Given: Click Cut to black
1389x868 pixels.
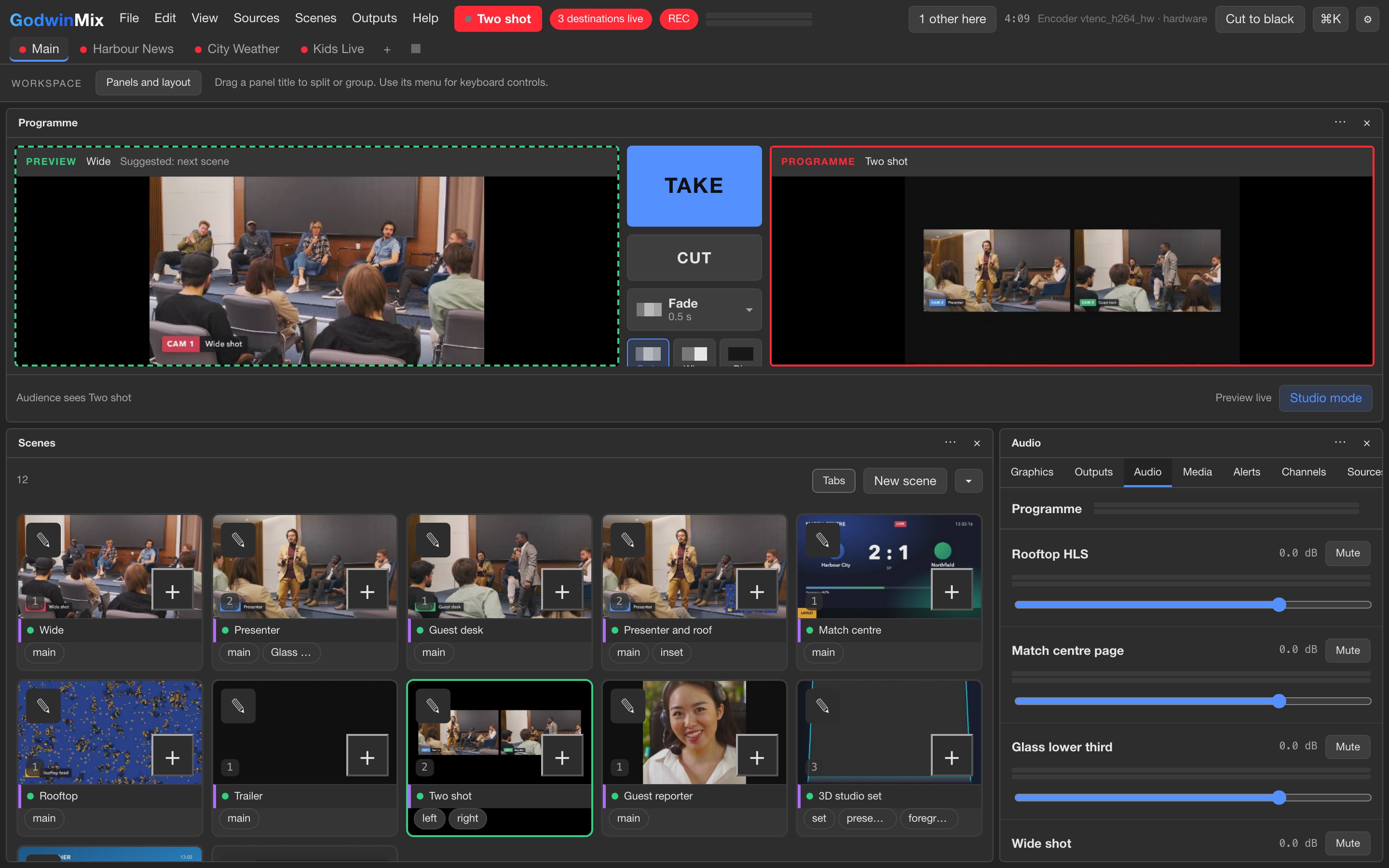Looking at the screenshot, I should pos(1259,19).
